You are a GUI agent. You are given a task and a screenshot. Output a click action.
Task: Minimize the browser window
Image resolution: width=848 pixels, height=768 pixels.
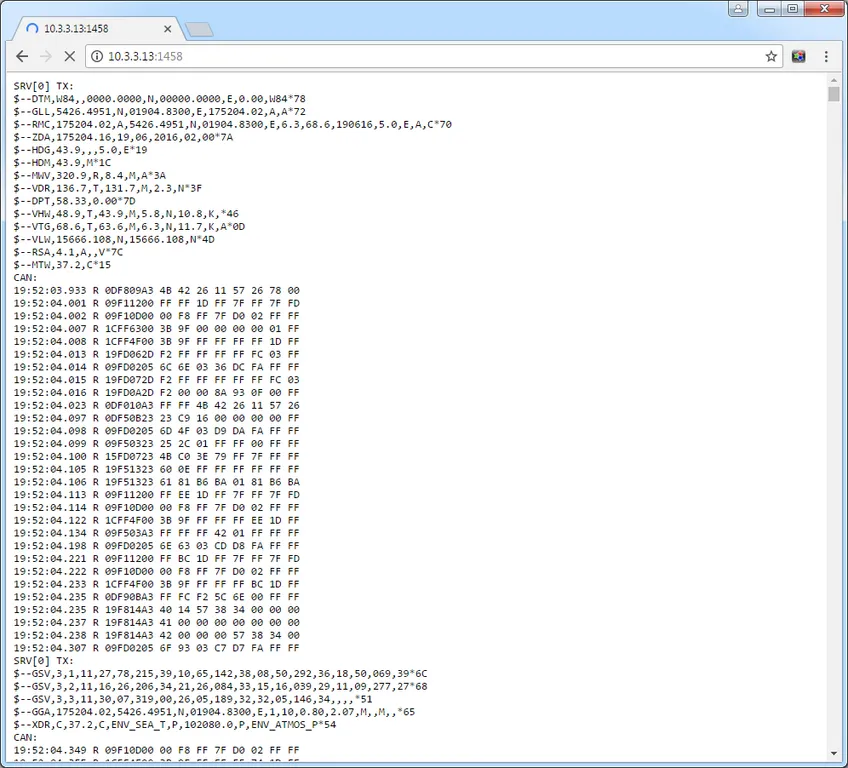coord(770,9)
